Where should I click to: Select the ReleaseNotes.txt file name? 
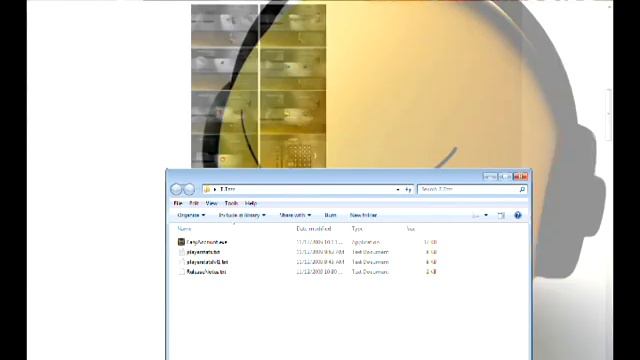click(206, 272)
